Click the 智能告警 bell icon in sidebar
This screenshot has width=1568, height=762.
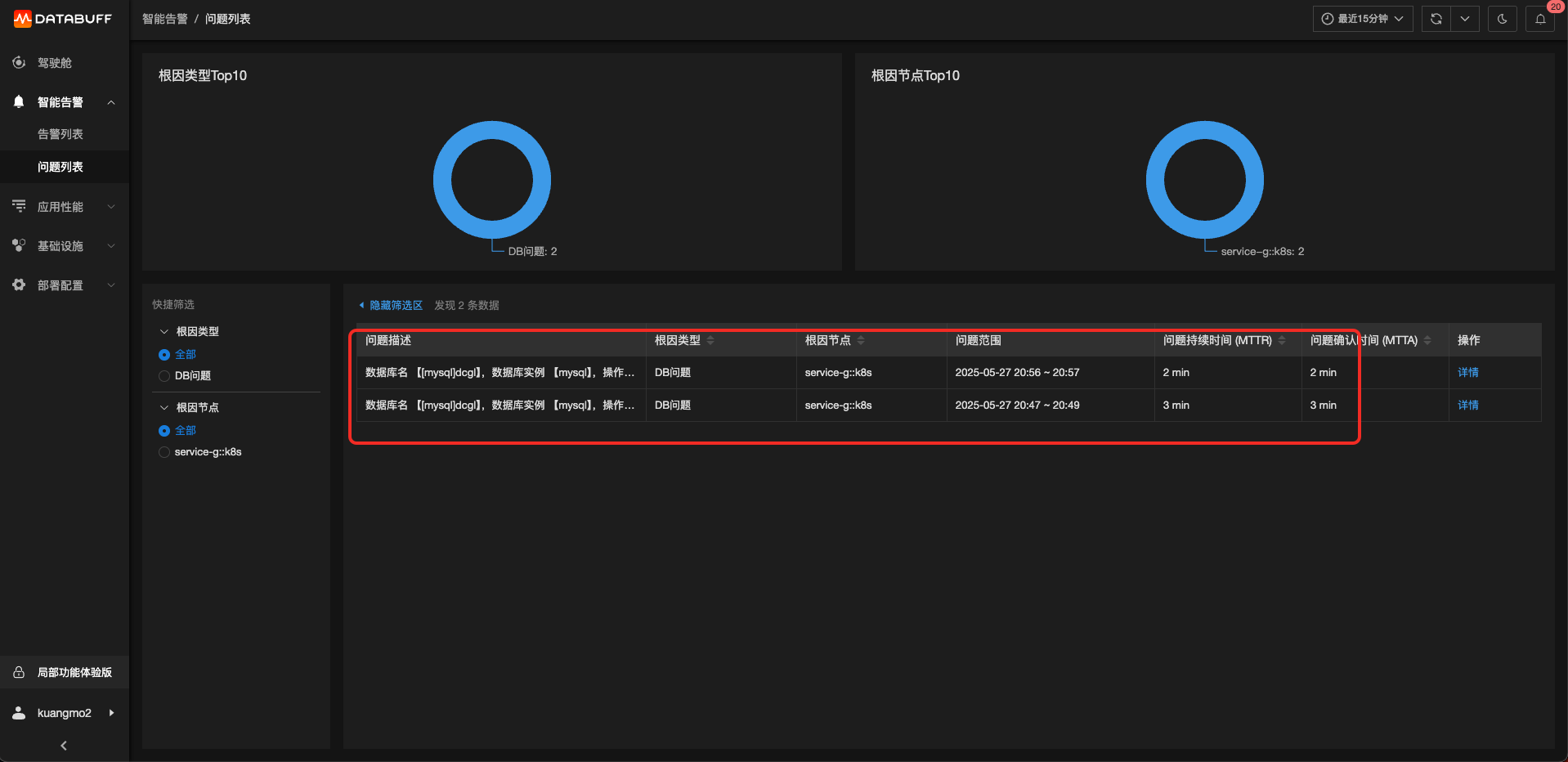pyautogui.click(x=19, y=101)
